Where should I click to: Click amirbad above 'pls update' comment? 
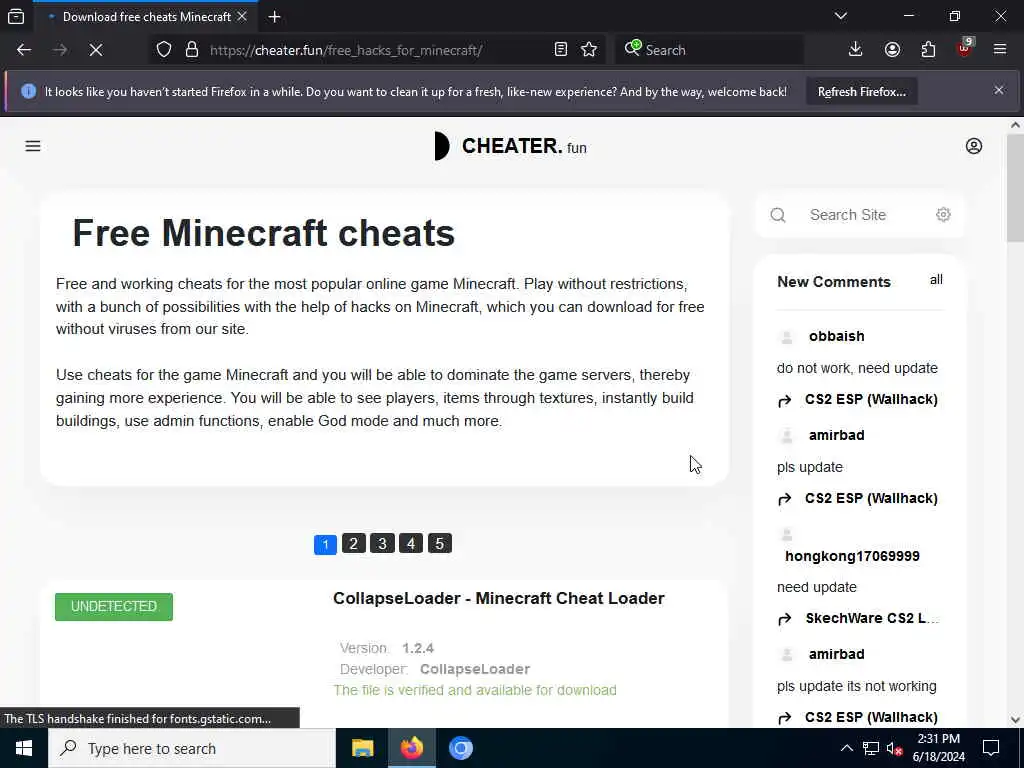pyautogui.click(x=837, y=436)
